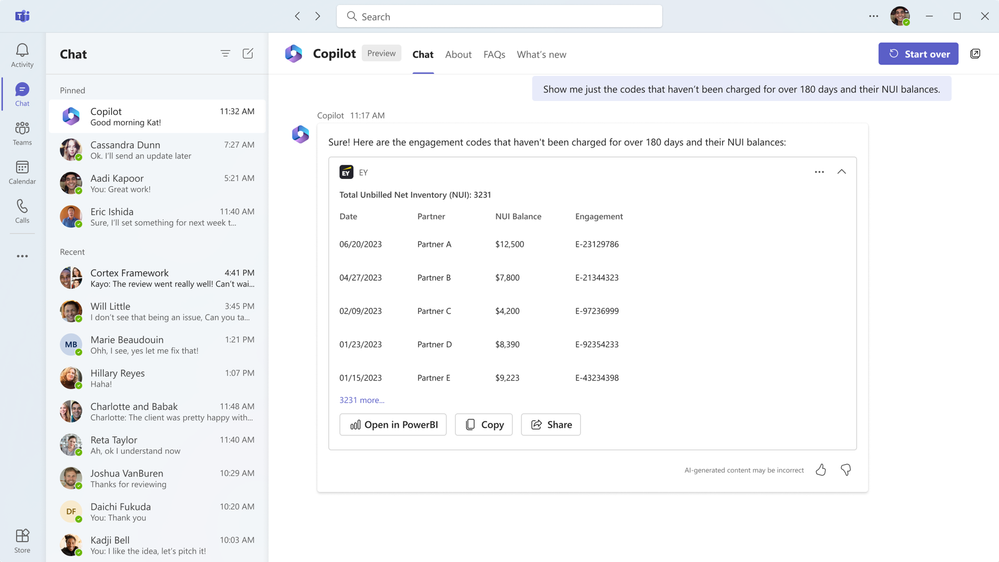Collapse the EY results card
Image resolution: width=999 pixels, height=562 pixels.
(x=841, y=172)
